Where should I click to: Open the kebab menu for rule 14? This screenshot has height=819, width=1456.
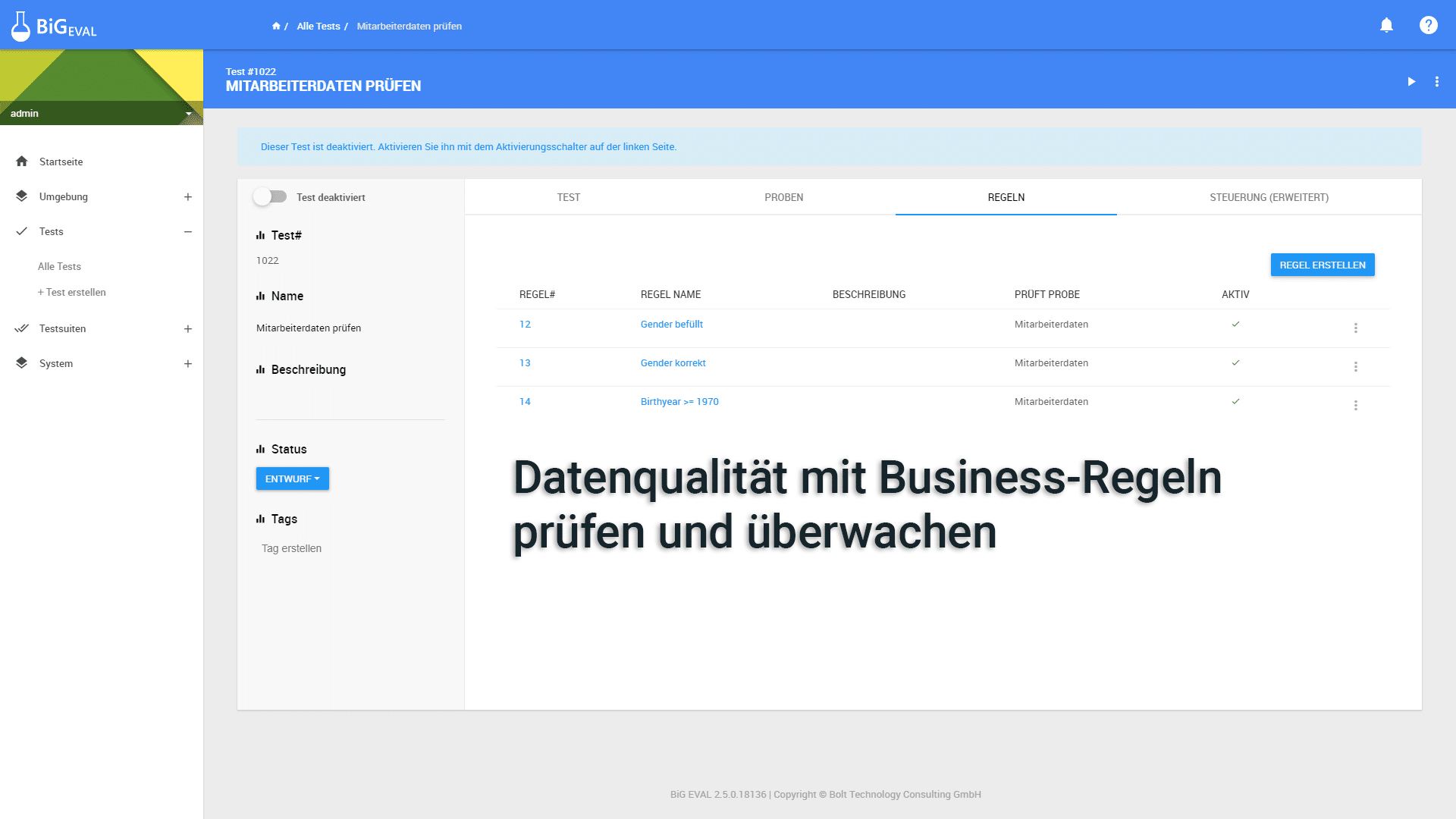(1355, 405)
